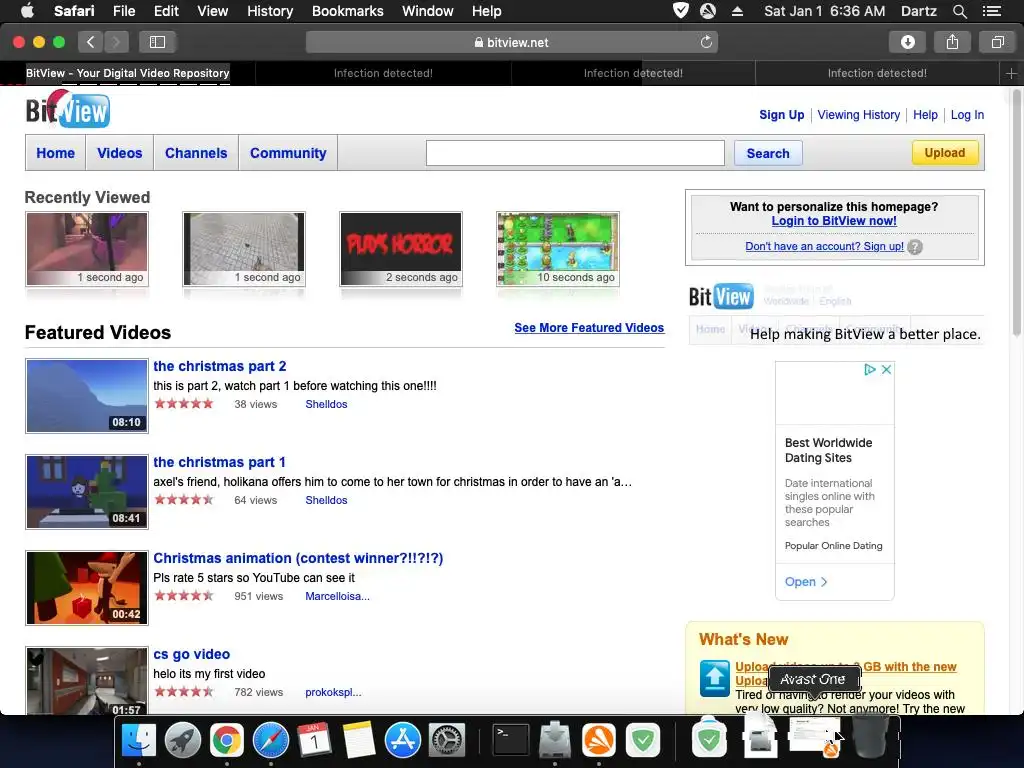Click the shield icon in menu bar
Image resolution: width=1024 pixels, height=768 pixels.
point(680,10)
